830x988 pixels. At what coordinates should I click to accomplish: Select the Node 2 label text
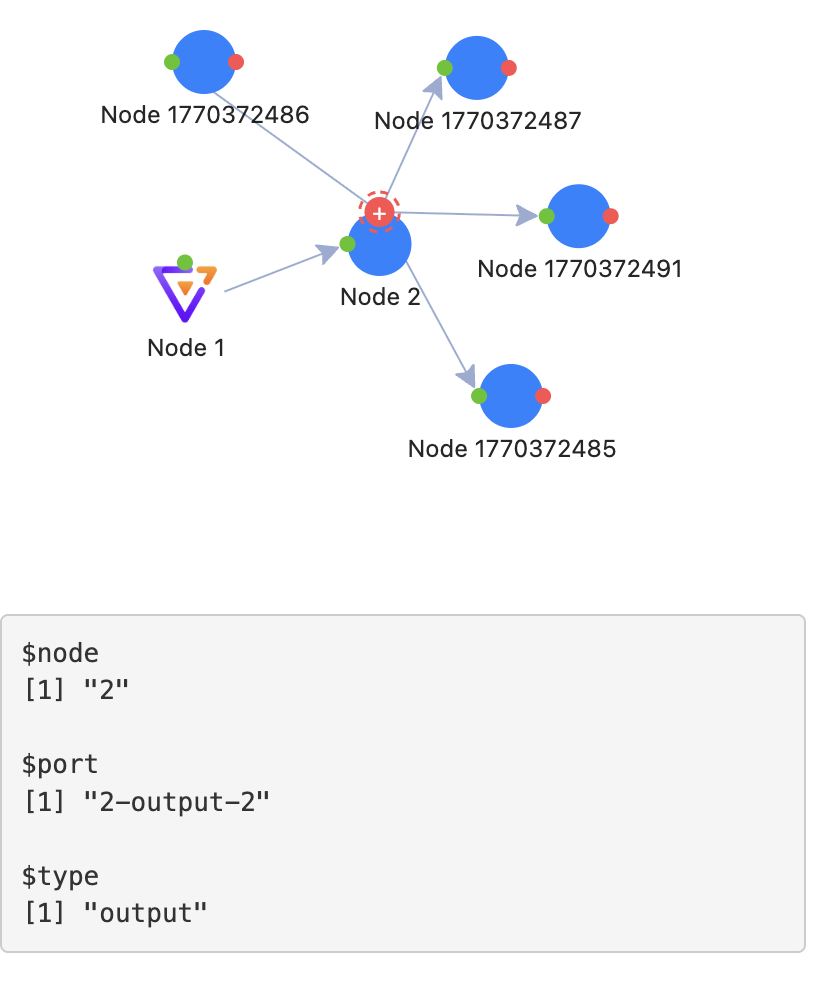[379, 297]
